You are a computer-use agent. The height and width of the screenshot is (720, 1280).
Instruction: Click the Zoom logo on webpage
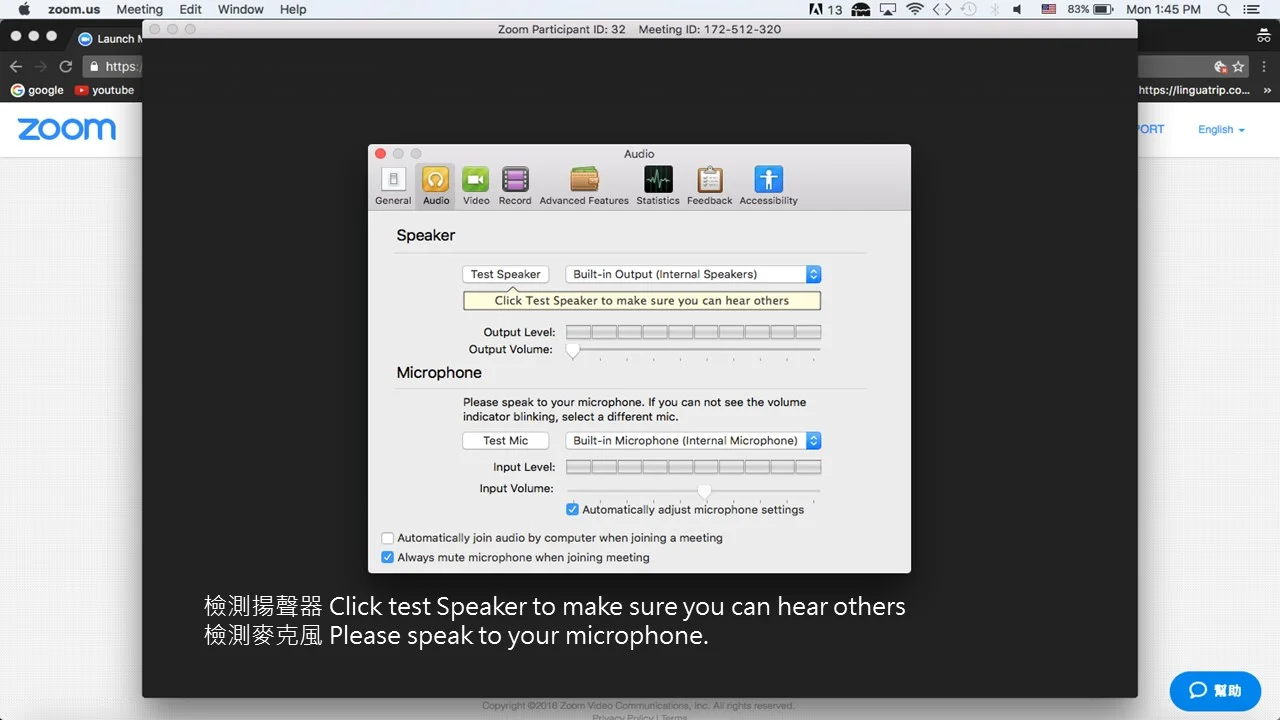pos(67,129)
